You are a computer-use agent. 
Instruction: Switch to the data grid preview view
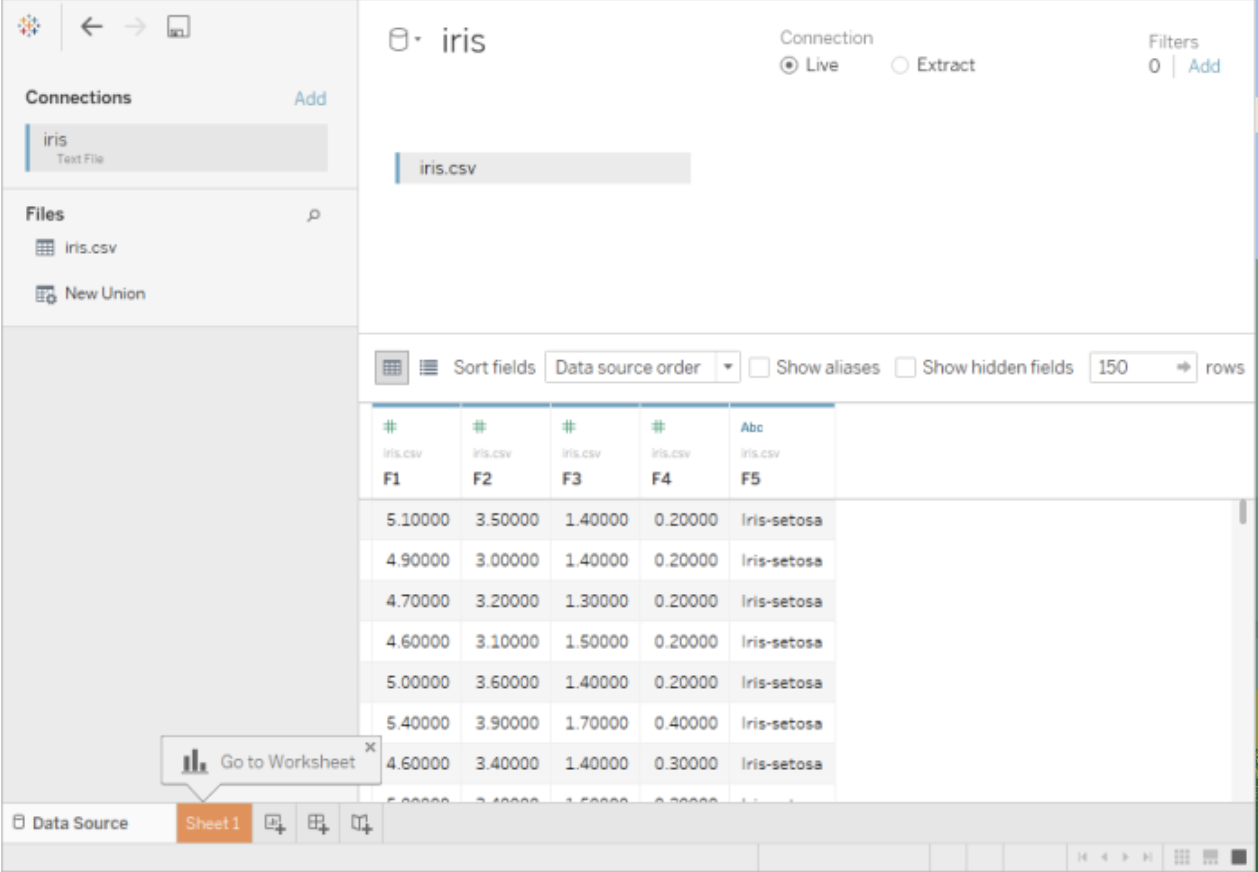click(x=392, y=367)
